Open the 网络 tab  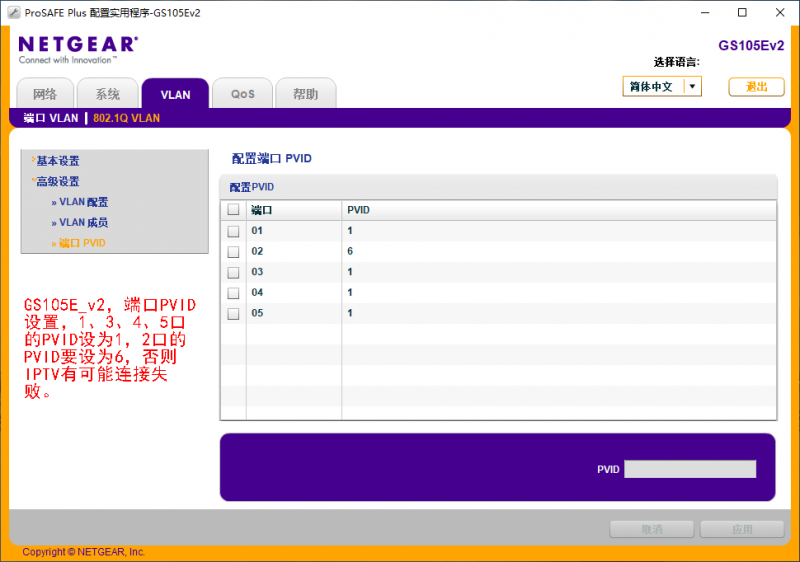45,94
